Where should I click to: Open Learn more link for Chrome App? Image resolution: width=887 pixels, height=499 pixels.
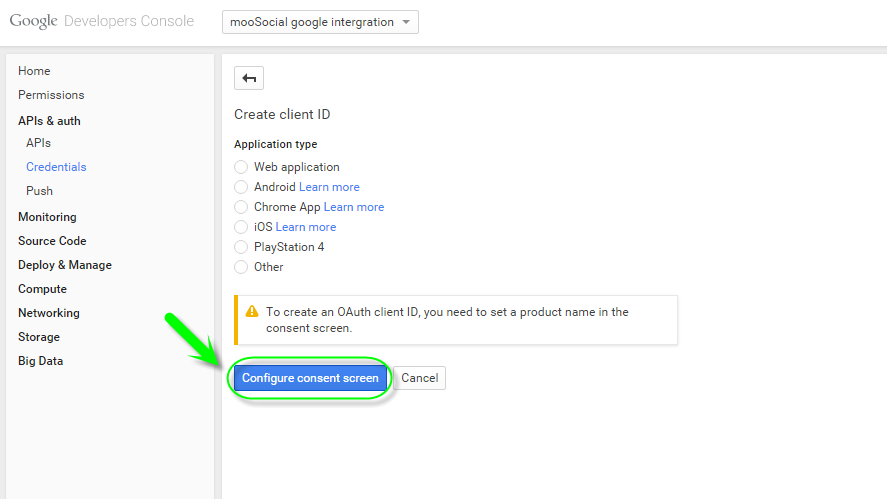pos(354,207)
